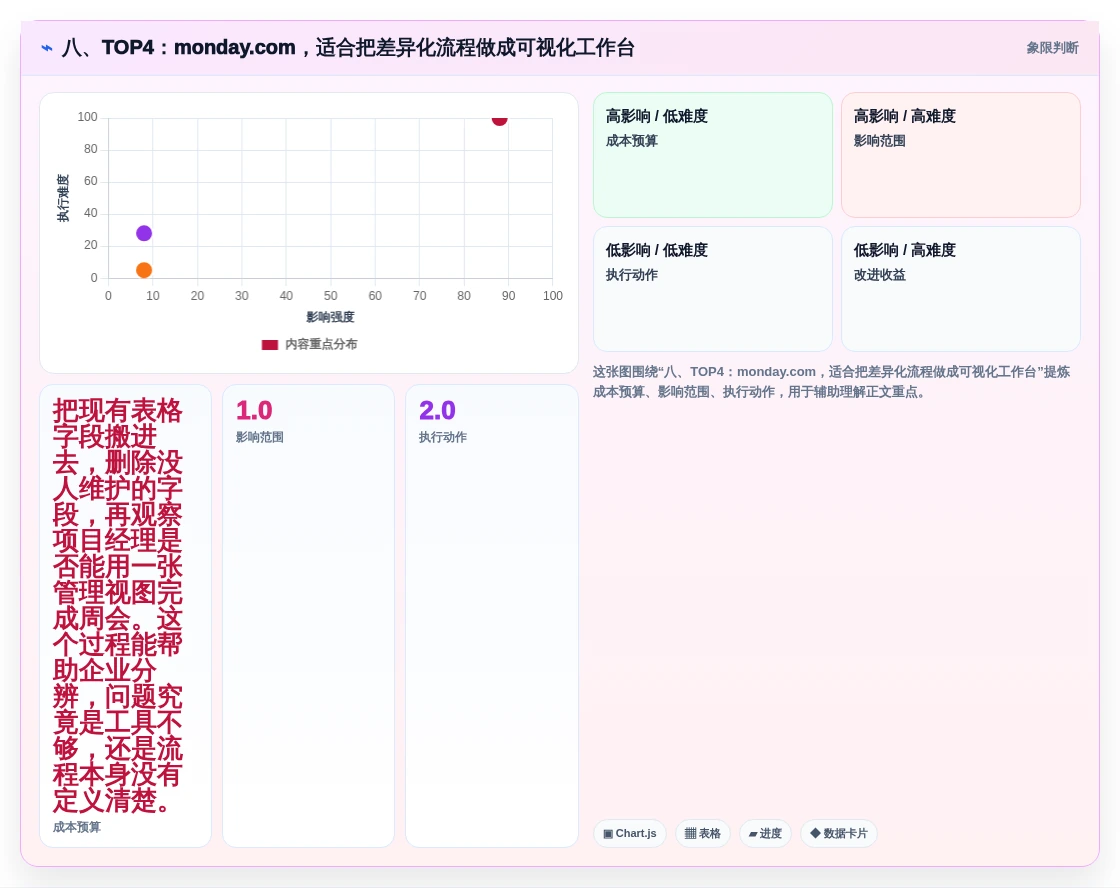
Task: Click the red data point at top of chart
Action: 499,120
